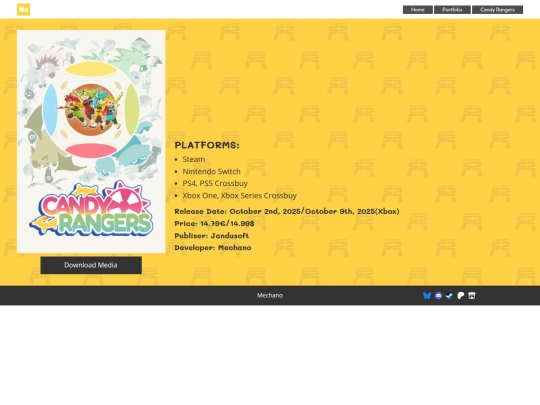The width and height of the screenshot is (540, 405).
Task: Open the Steam icon in footer
Action: click(x=449, y=295)
